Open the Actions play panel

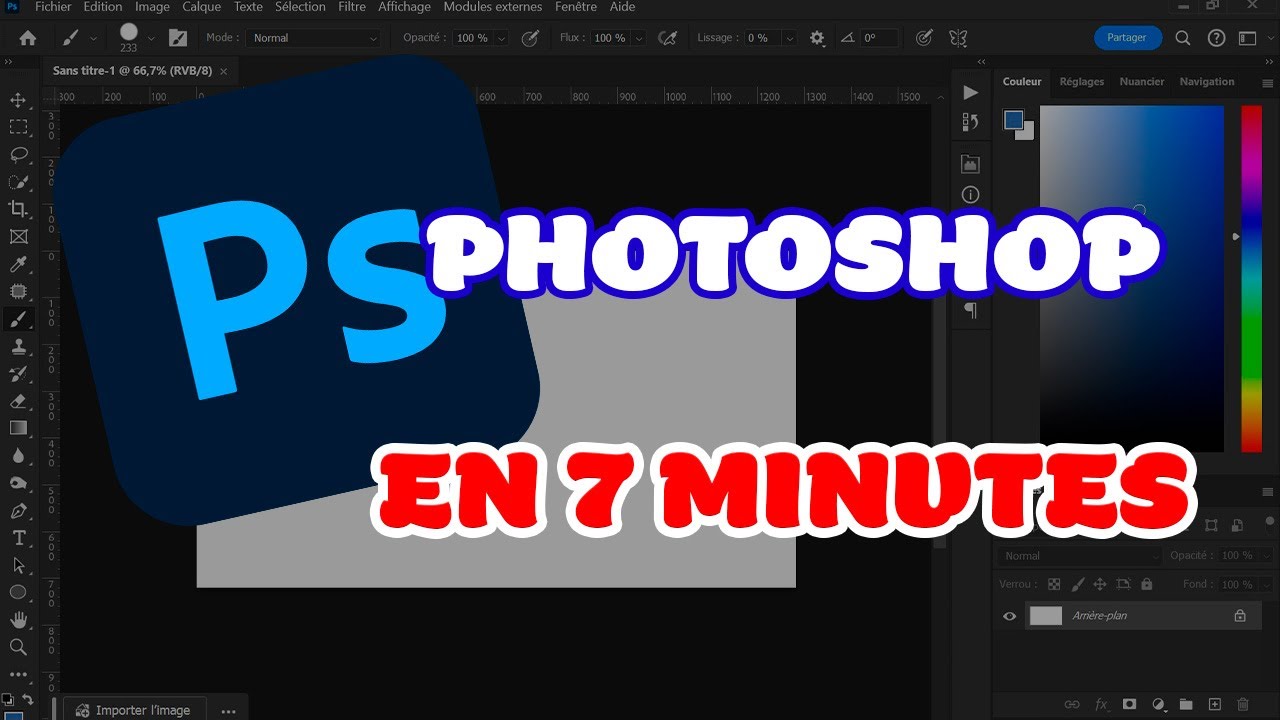pos(970,92)
